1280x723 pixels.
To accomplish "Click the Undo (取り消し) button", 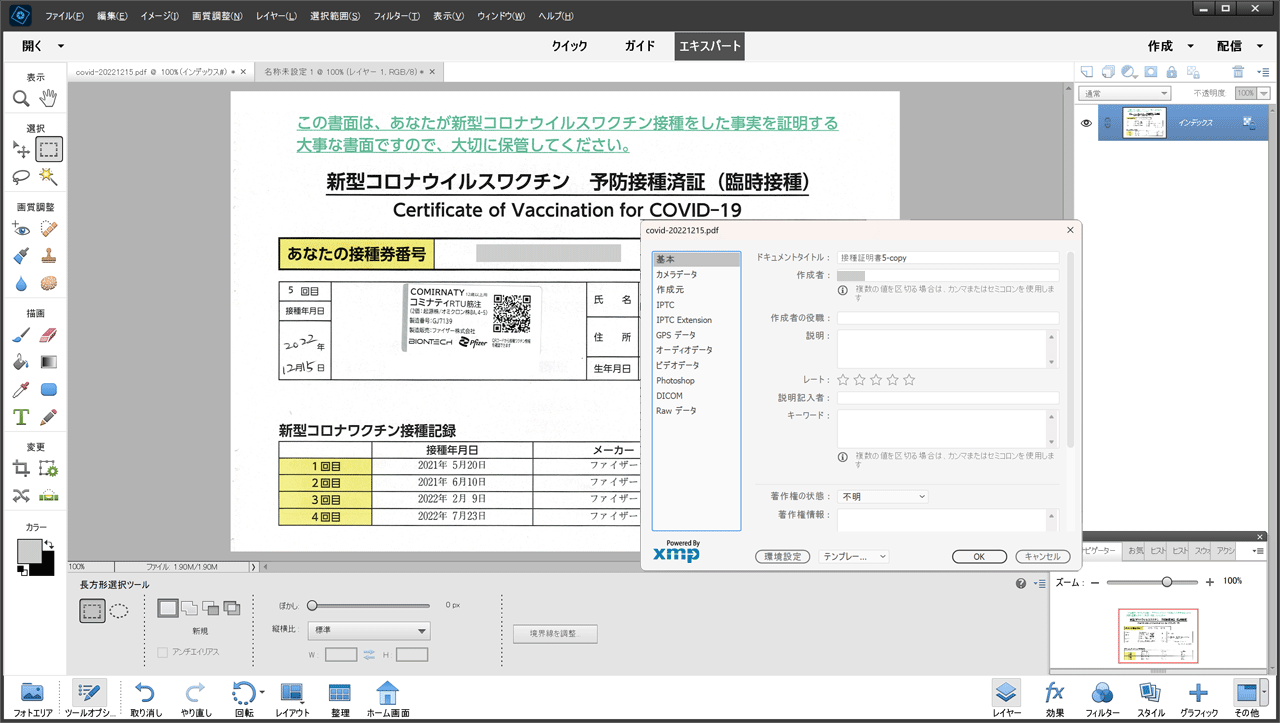I will 146,697.
